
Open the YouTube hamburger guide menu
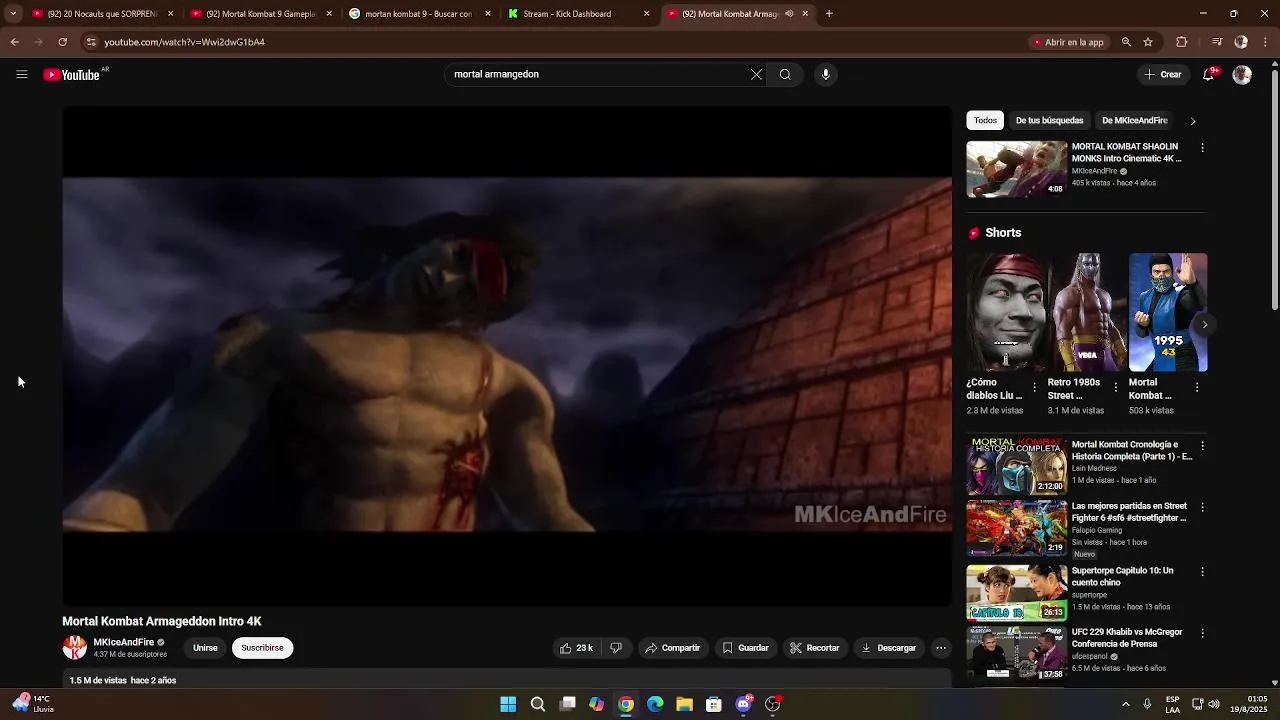21,74
